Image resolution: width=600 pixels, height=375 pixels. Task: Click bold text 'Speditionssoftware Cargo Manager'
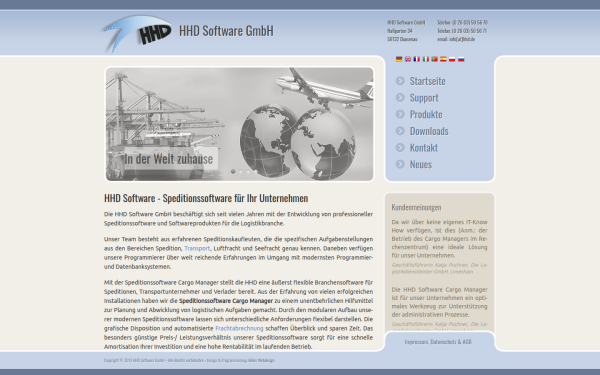pyautogui.click(x=226, y=301)
